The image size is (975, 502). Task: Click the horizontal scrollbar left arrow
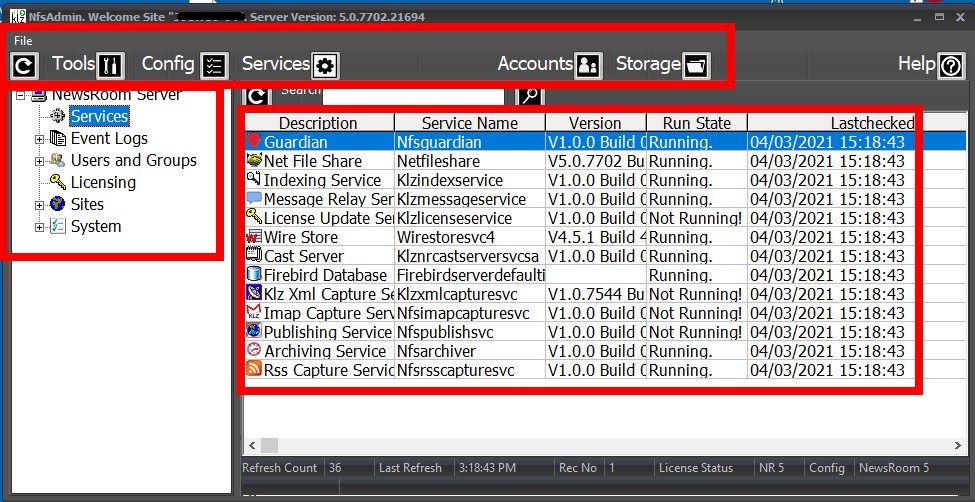point(252,445)
